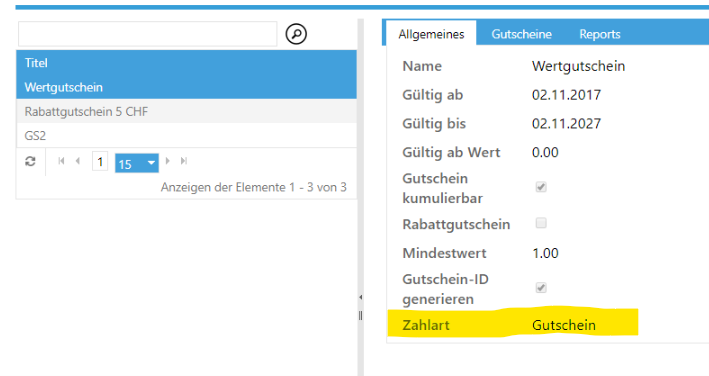Open the Reports tab
This screenshot has height=376, width=709.
click(600, 34)
